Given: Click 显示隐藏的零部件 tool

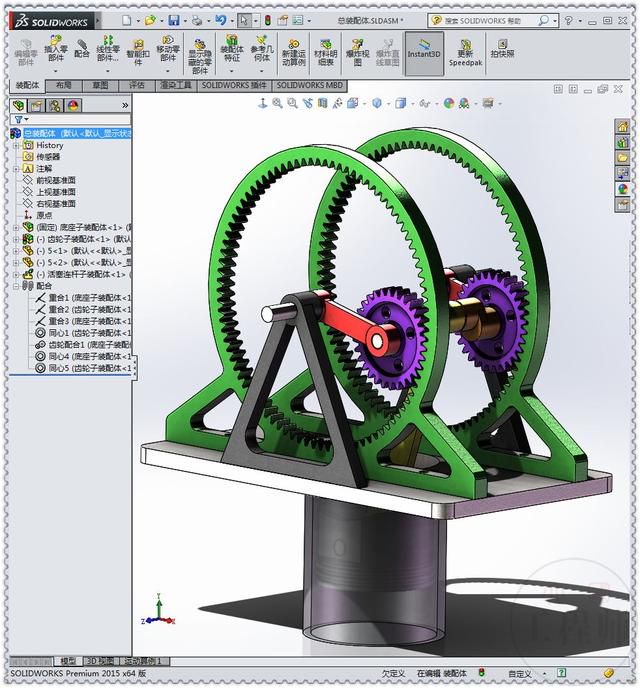Looking at the screenshot, I should coord(200,56).
